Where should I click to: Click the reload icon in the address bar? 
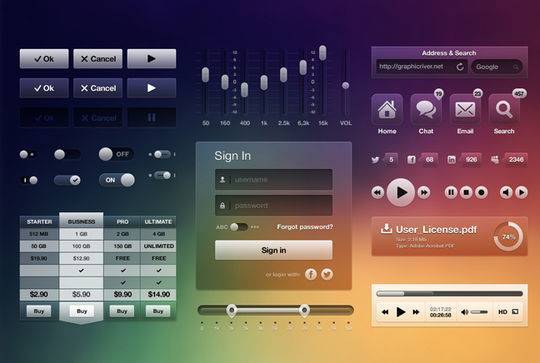460,67
